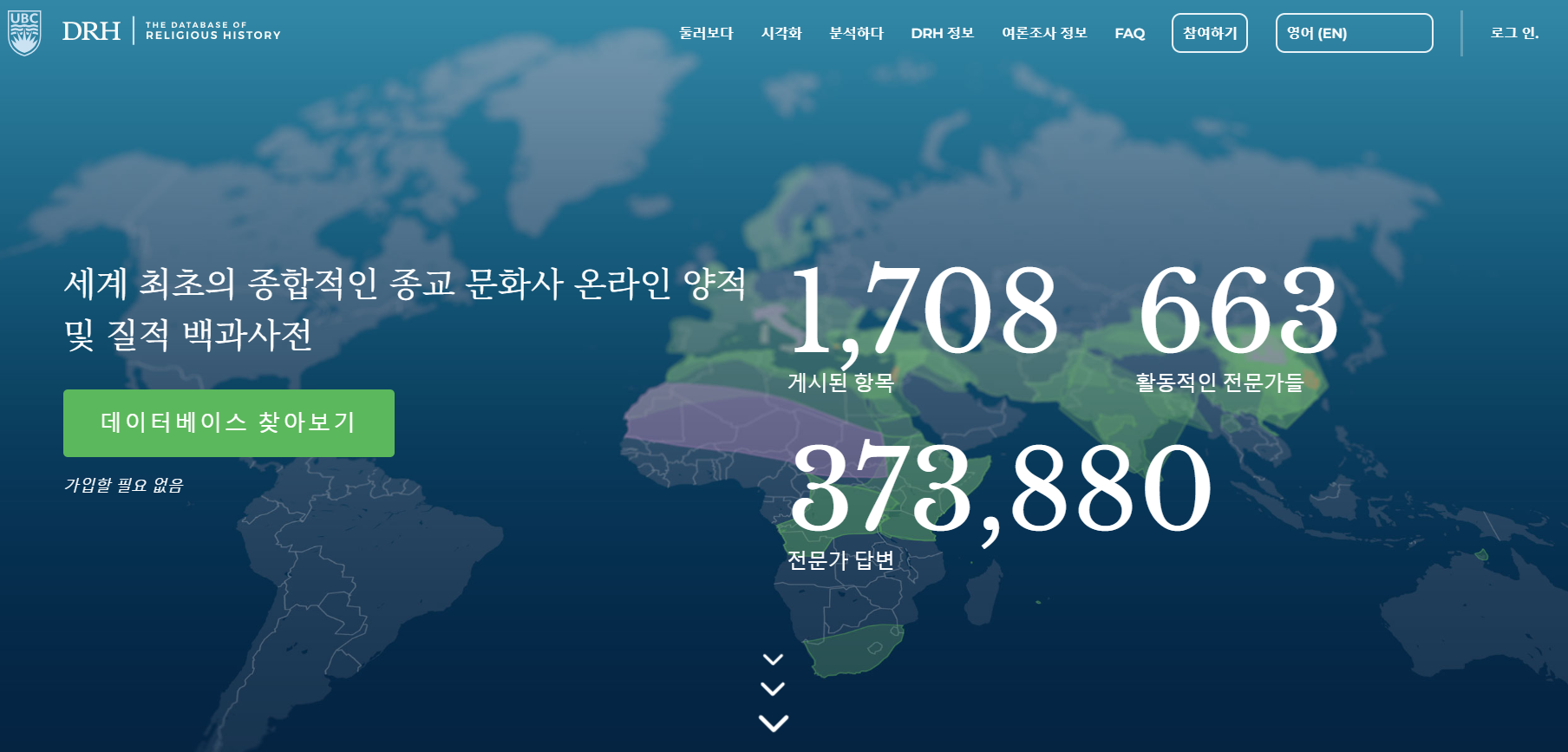The width and height of the screenshot is (1568, 752).
Task: Click the DRH logo lettering
Action: pos(91,31)
